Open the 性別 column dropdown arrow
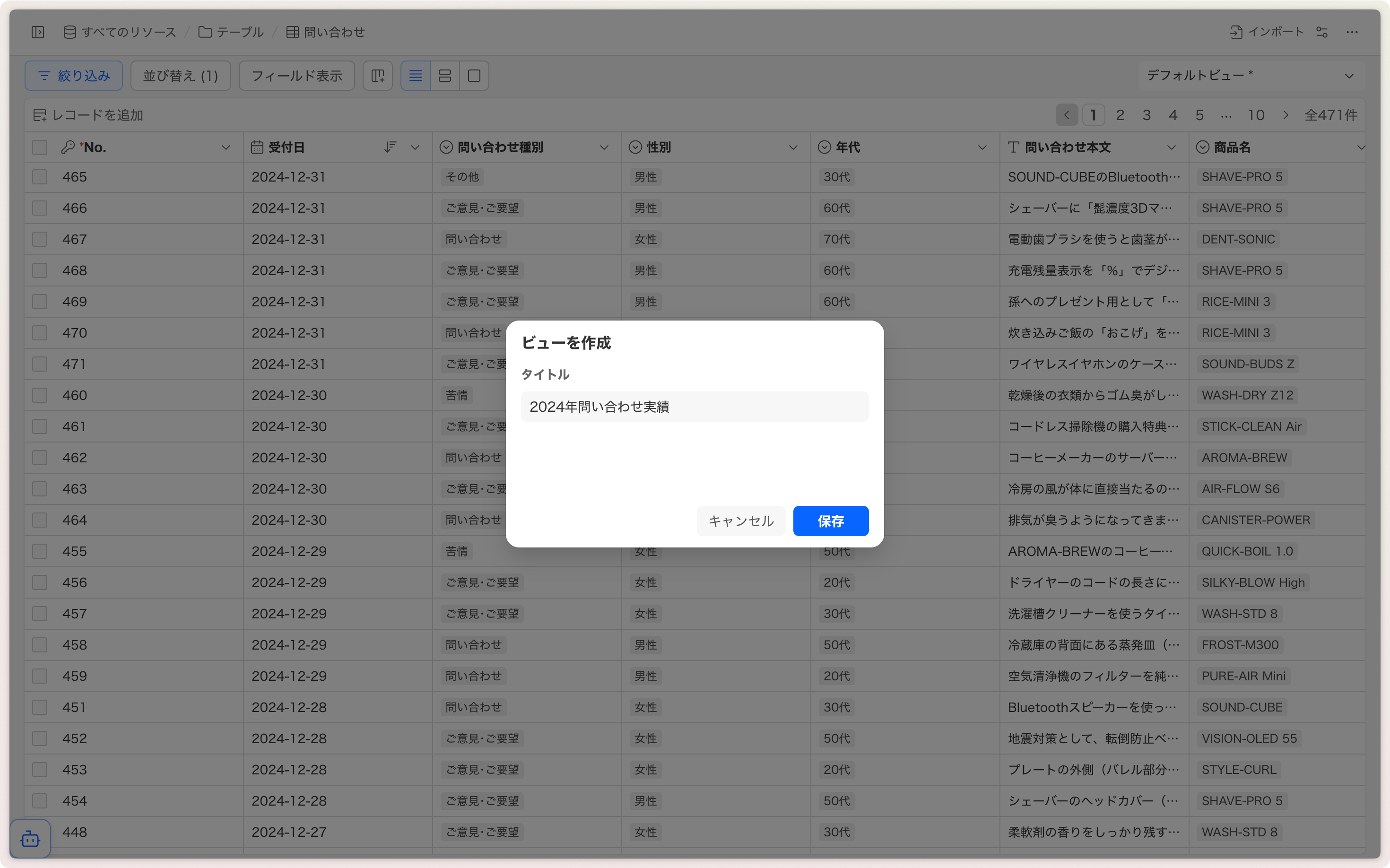The height and width of the screenshot is (868, 1390). pos(793,148)
